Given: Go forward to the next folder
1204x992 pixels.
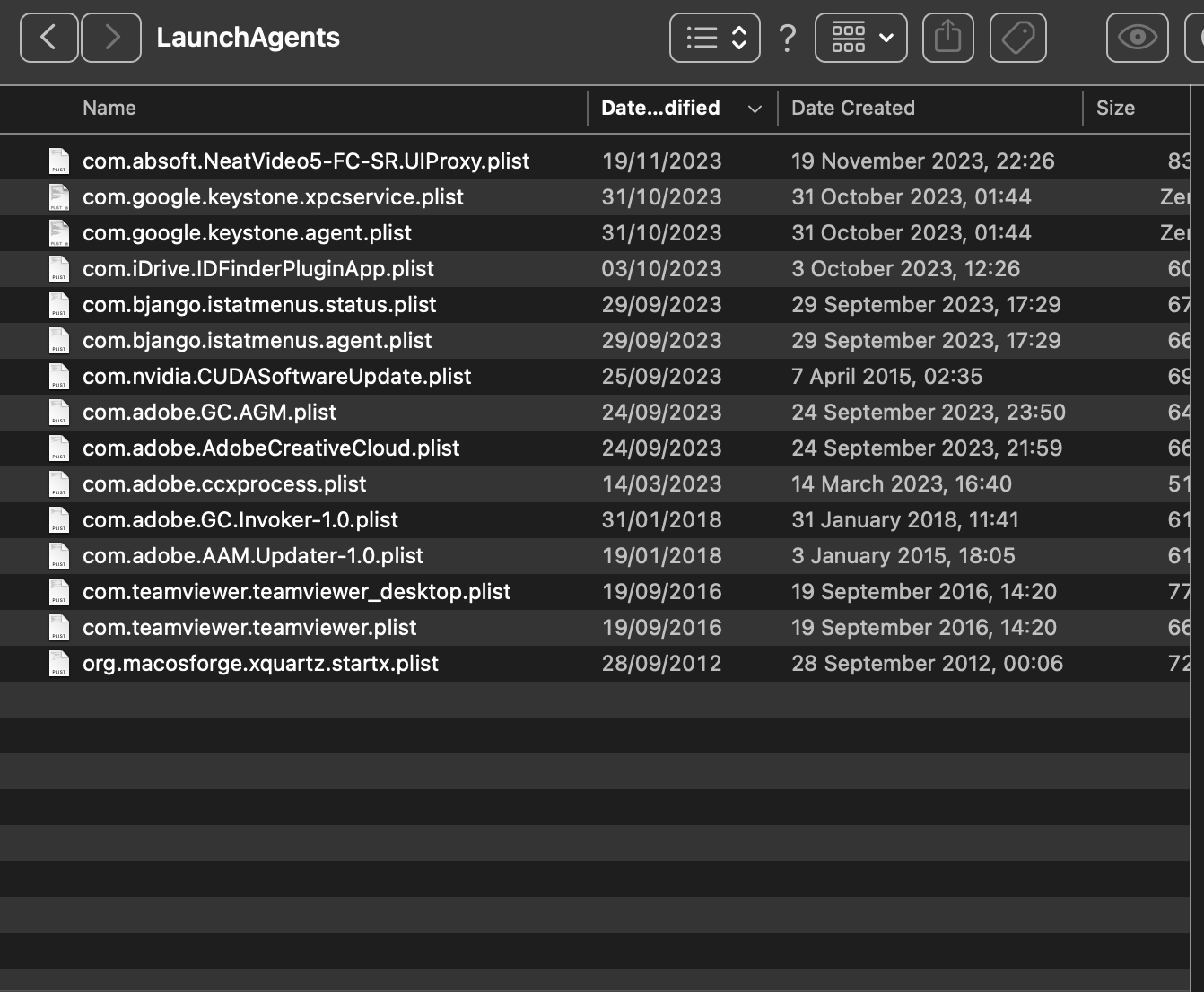Looking at the screenshot, I should click(x=111, y=38).
